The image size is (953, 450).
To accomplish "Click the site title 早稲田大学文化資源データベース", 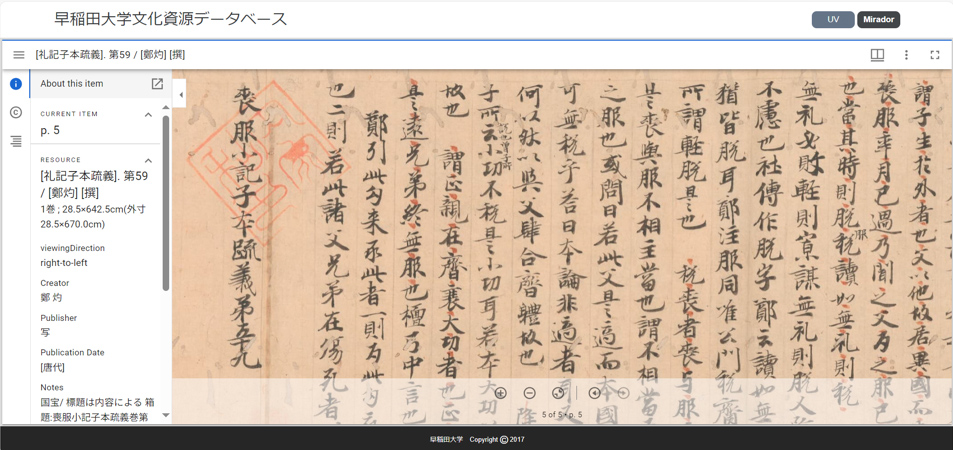I will tap(171, 19).
